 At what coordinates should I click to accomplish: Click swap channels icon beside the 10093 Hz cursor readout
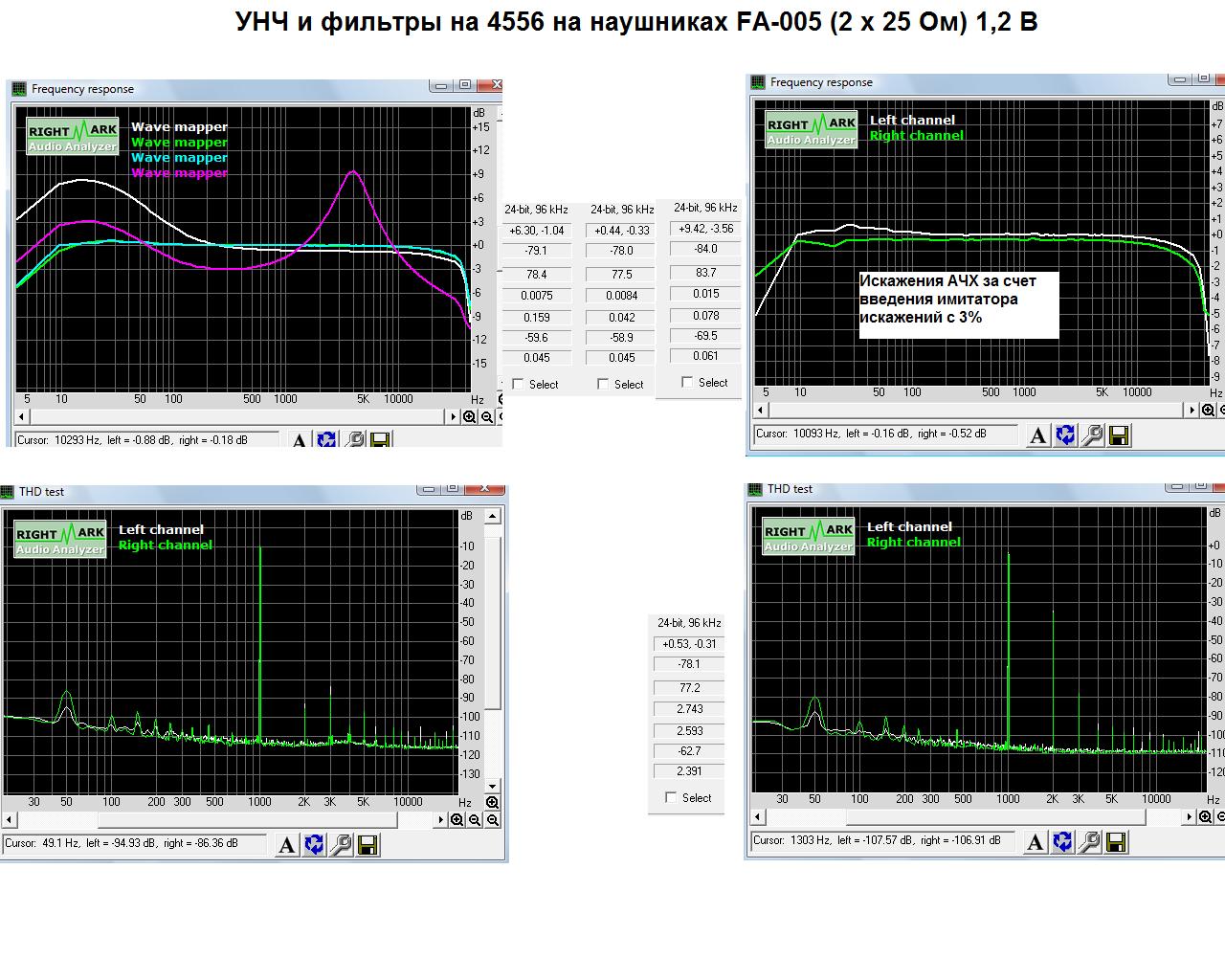pyautogui.click(x=1065, y=435)
